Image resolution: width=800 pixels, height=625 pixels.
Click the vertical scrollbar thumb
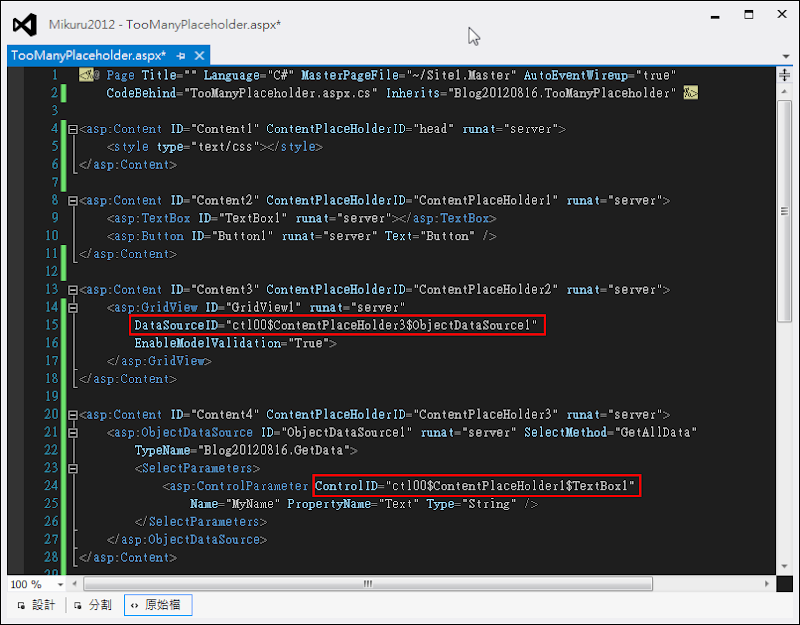coord(784,211)
